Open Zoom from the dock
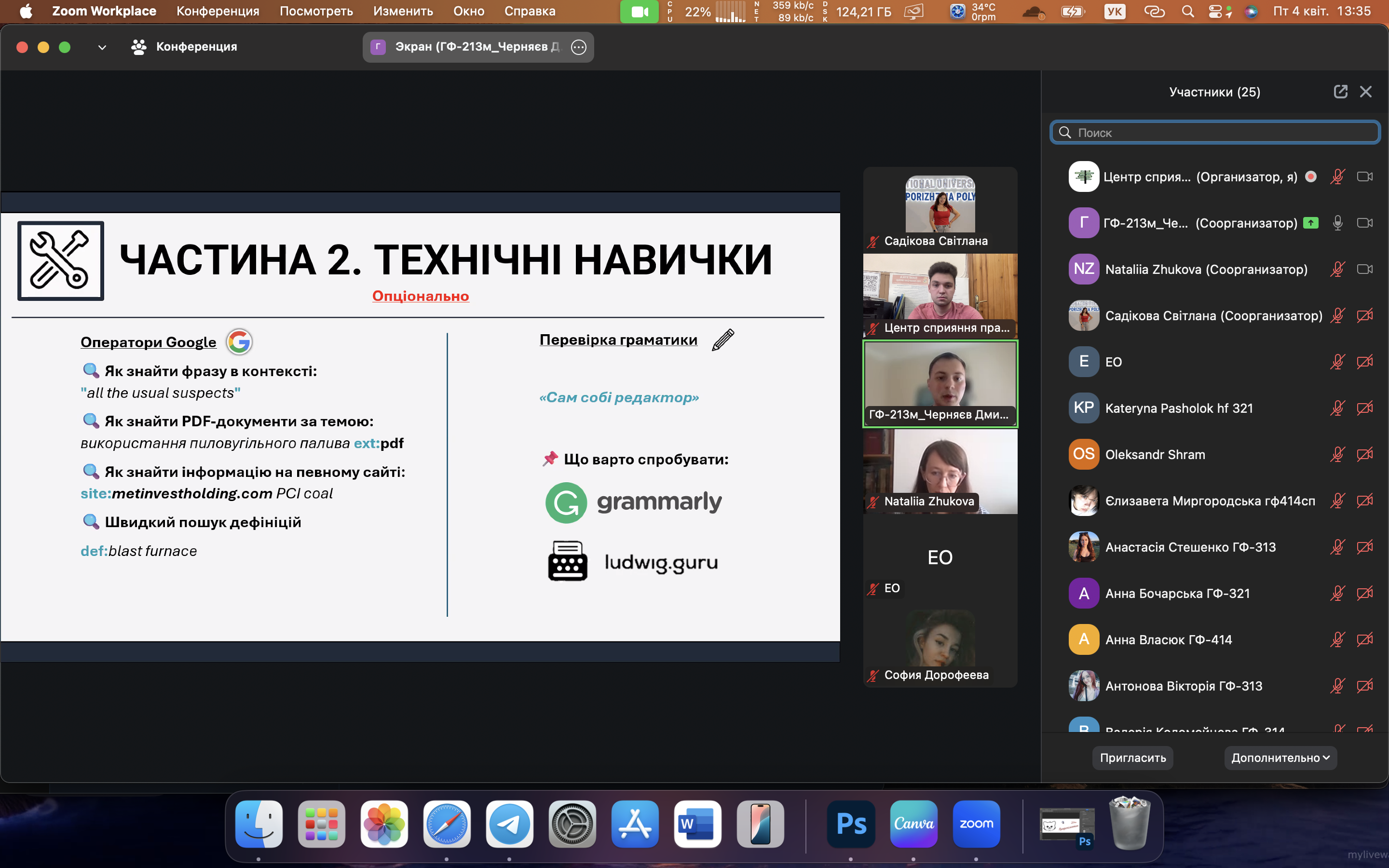The image size is (1389, 868). [976, 824]
